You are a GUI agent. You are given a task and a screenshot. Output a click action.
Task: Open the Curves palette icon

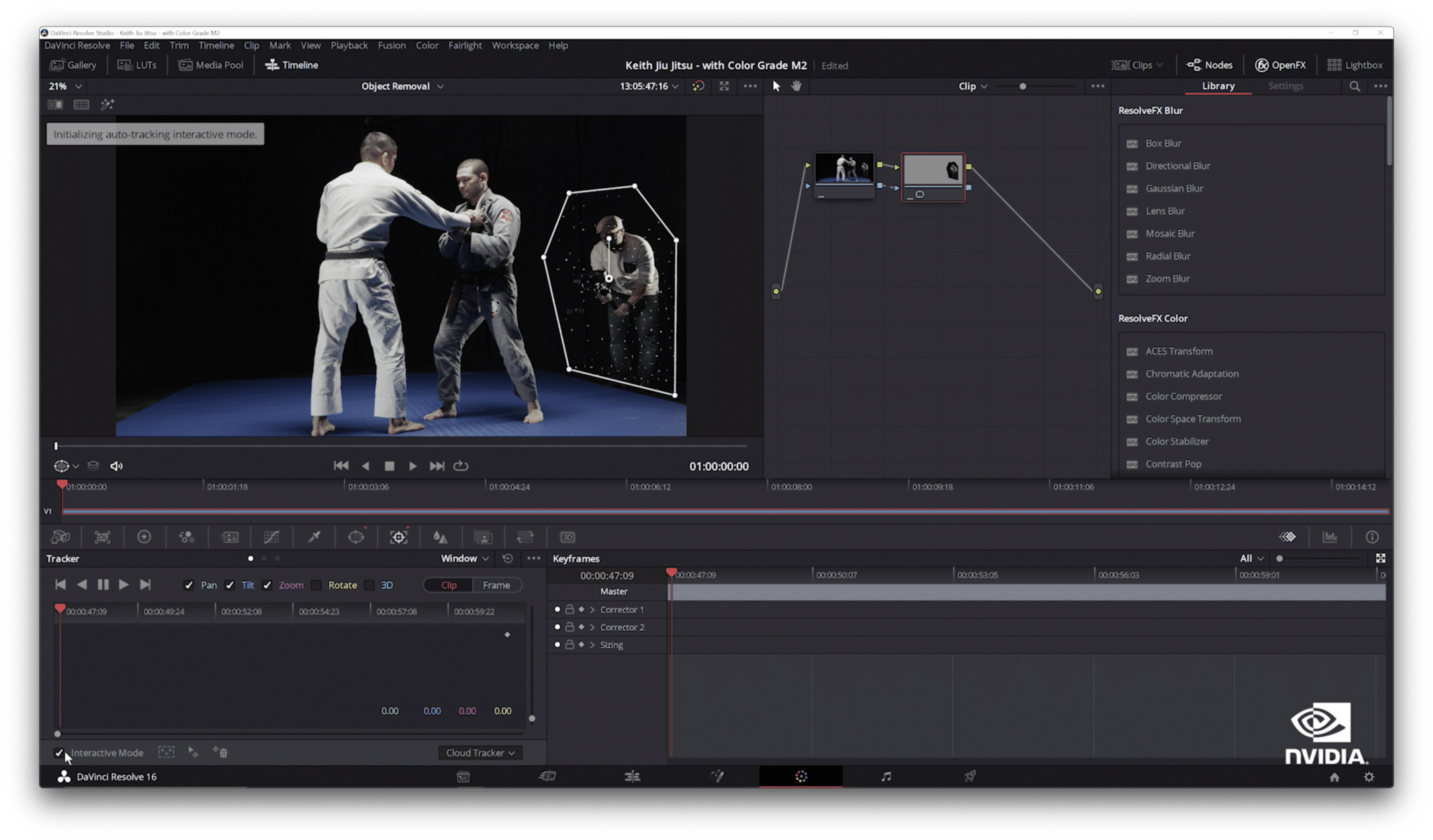point(271,537)
